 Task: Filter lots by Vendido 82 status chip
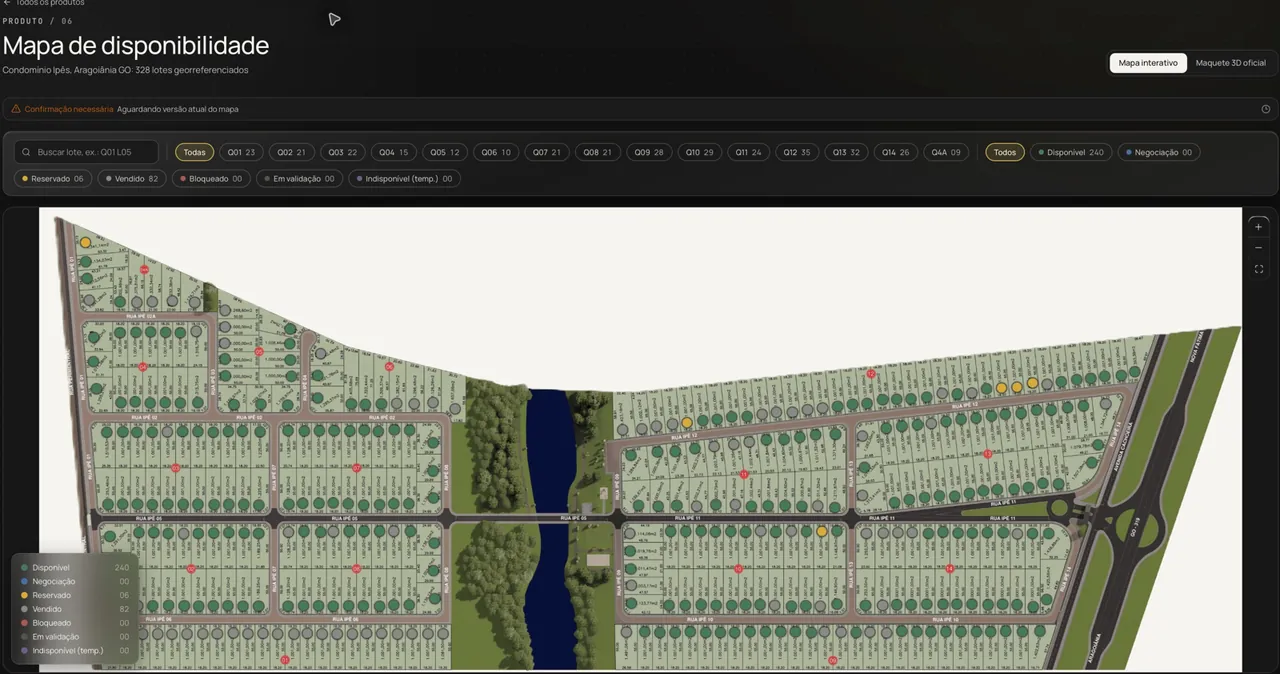point(132,179)
